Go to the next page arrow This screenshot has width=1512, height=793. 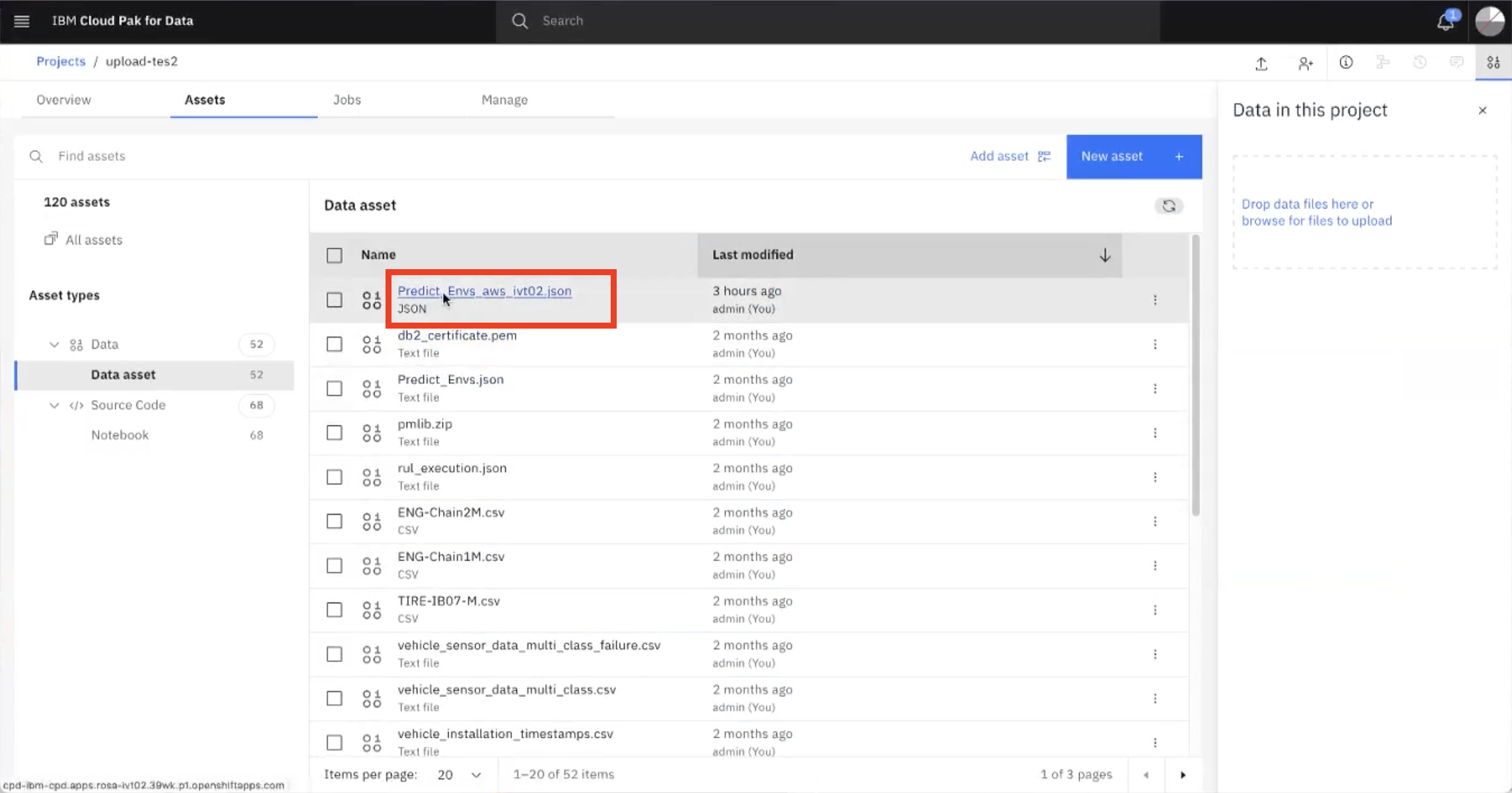point(1183,775)
